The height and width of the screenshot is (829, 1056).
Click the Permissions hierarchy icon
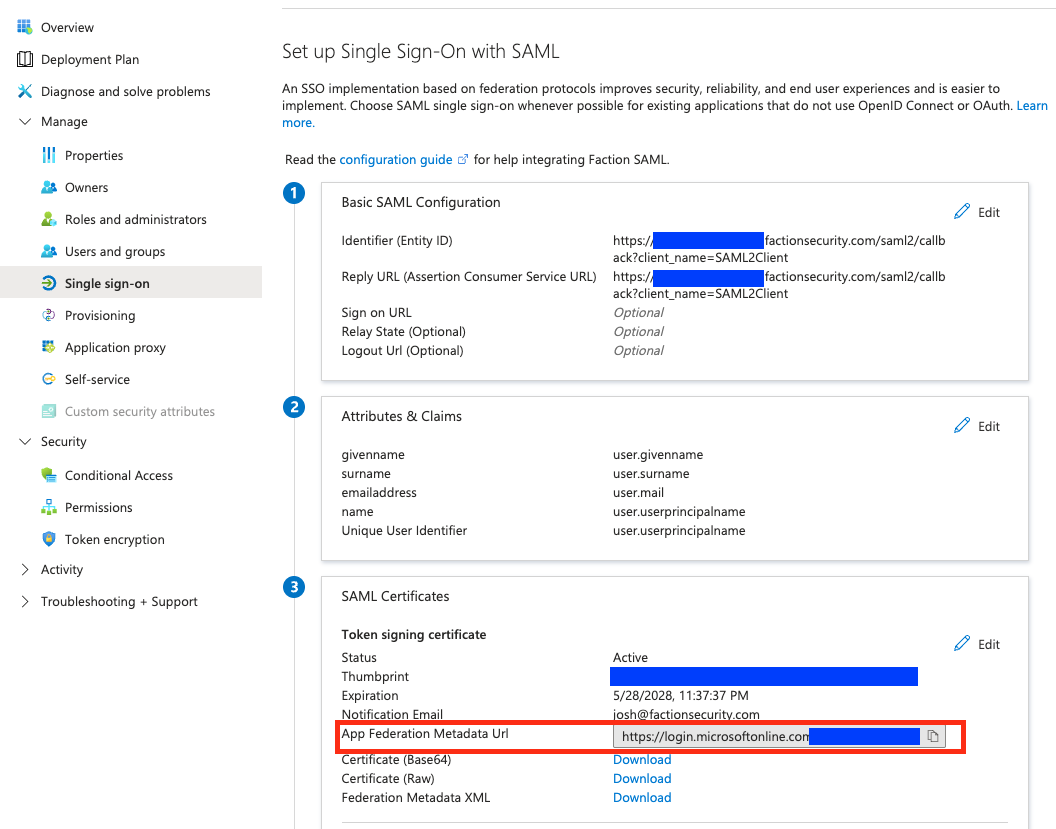click(x=48, y=507)
